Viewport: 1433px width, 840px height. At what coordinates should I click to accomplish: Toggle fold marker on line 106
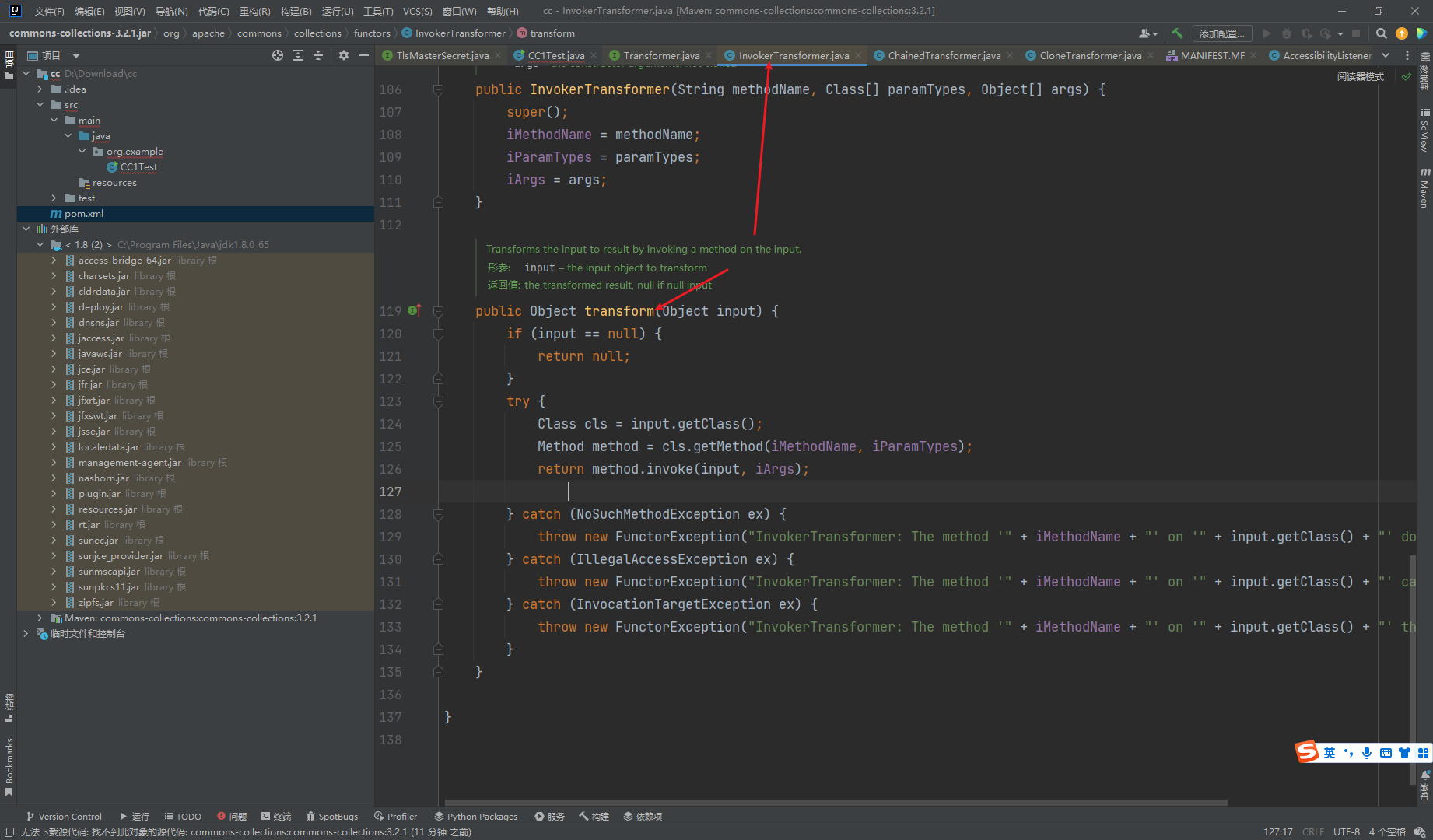(x=438, y=89)
